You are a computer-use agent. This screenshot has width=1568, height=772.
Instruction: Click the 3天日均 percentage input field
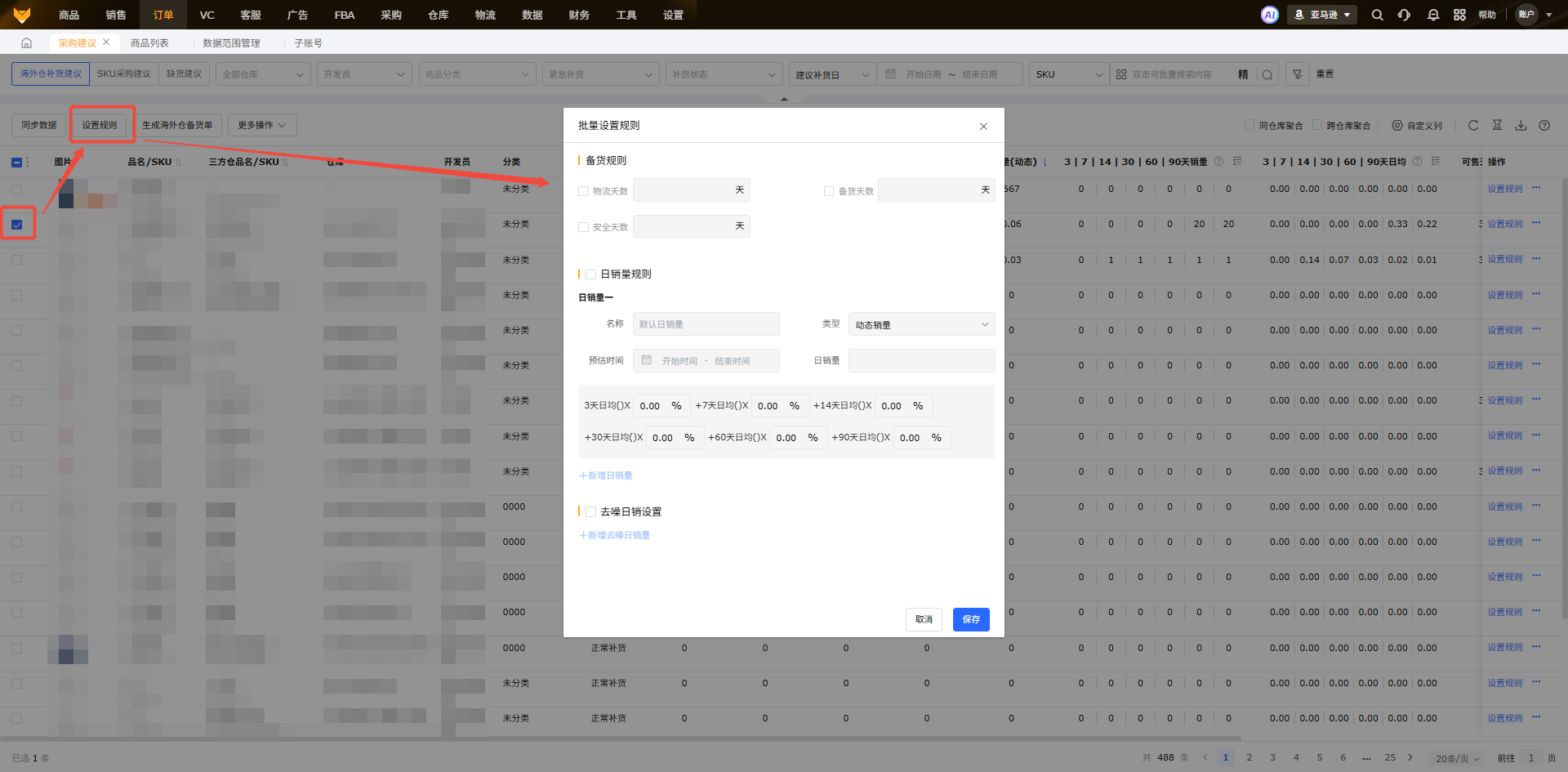[x=661, y=405]
